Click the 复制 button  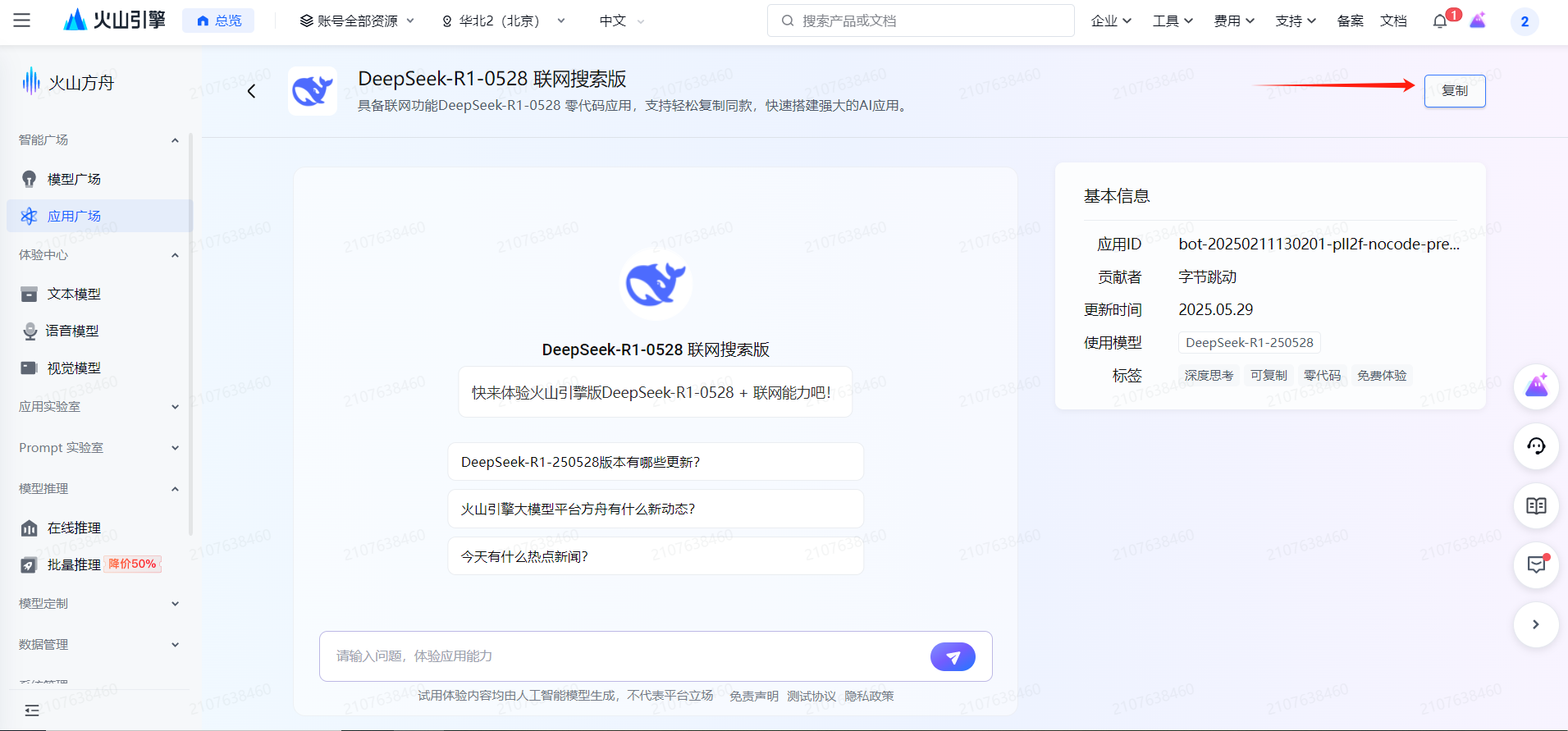tap(1455, 91)
